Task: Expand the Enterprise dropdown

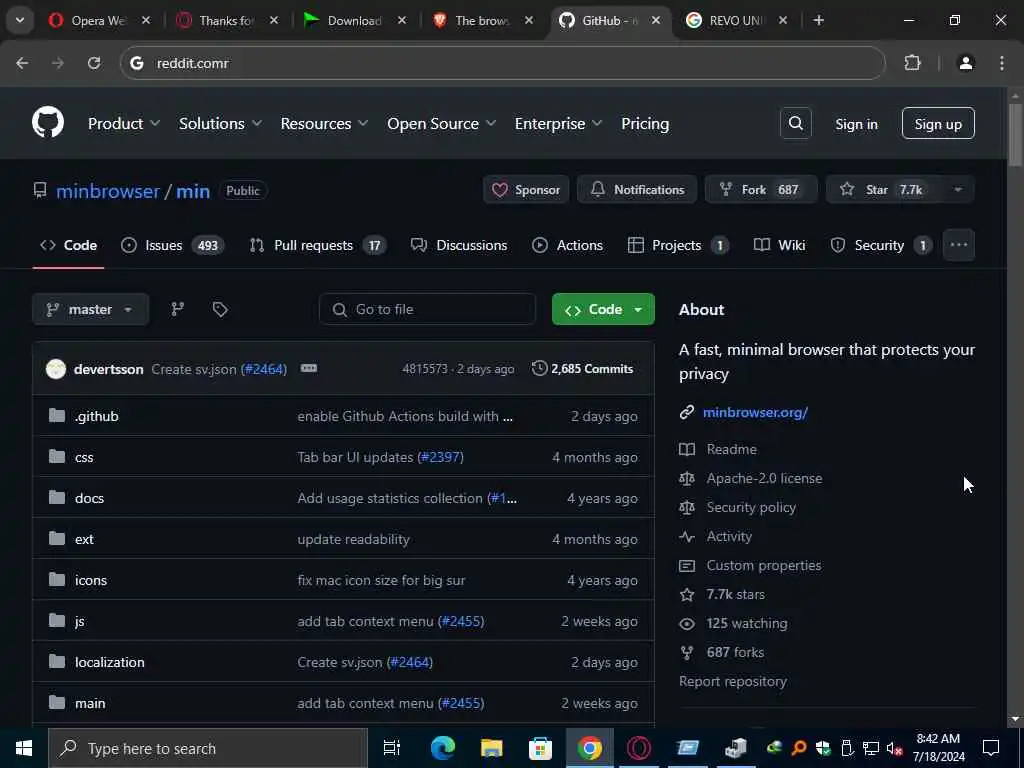Action: click(558, 123)
